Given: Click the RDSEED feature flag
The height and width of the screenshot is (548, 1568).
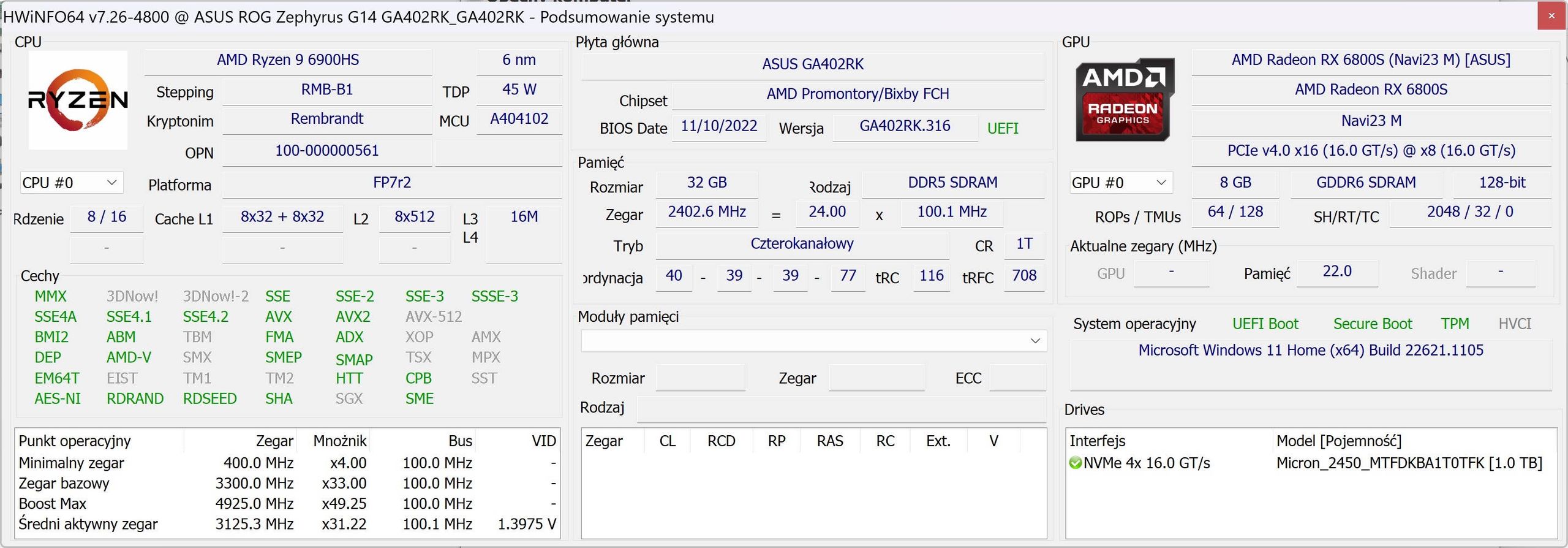Looking at the screenshot, I should (209, 399).
